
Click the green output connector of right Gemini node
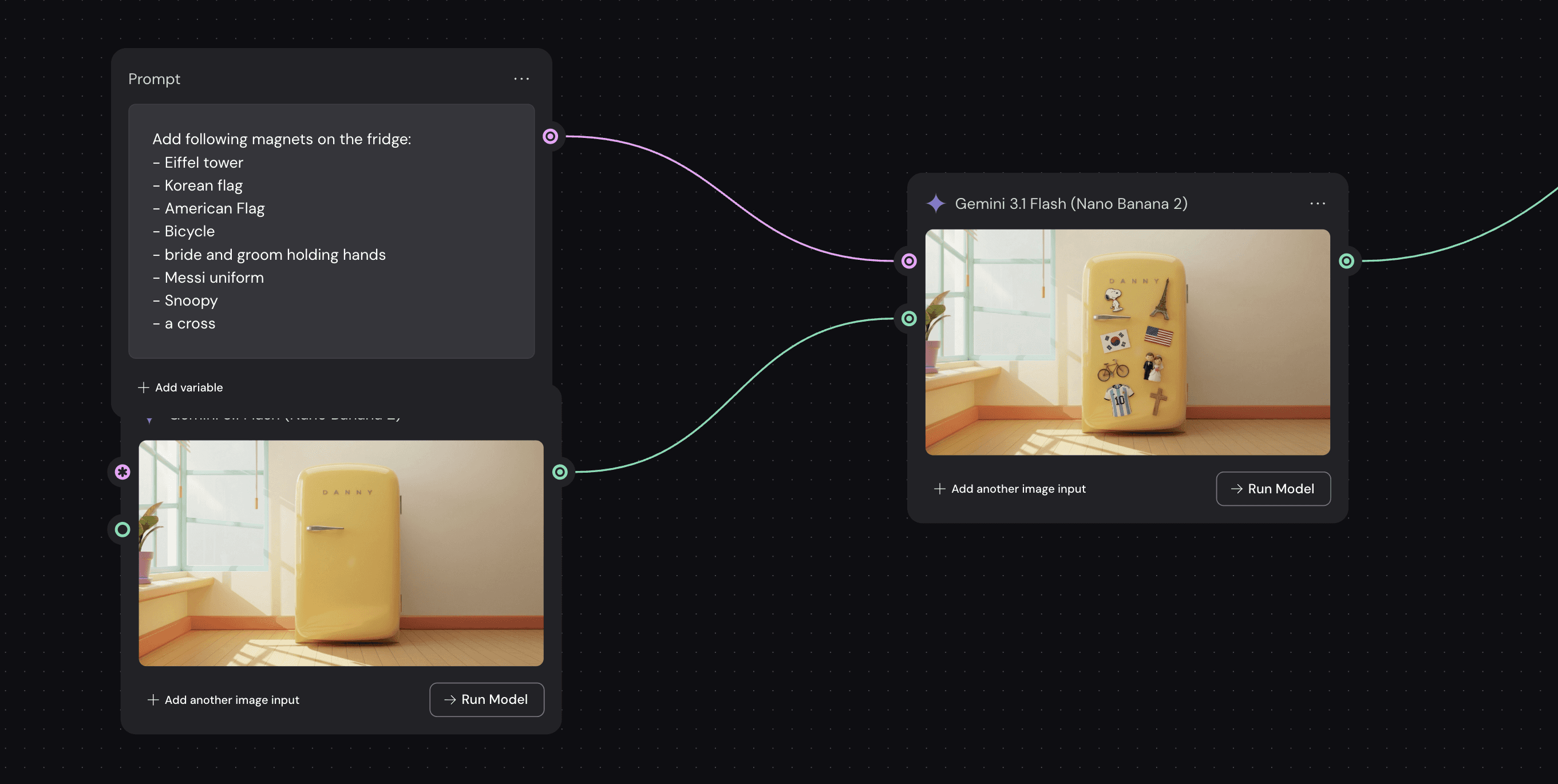tap(1346, 261)
